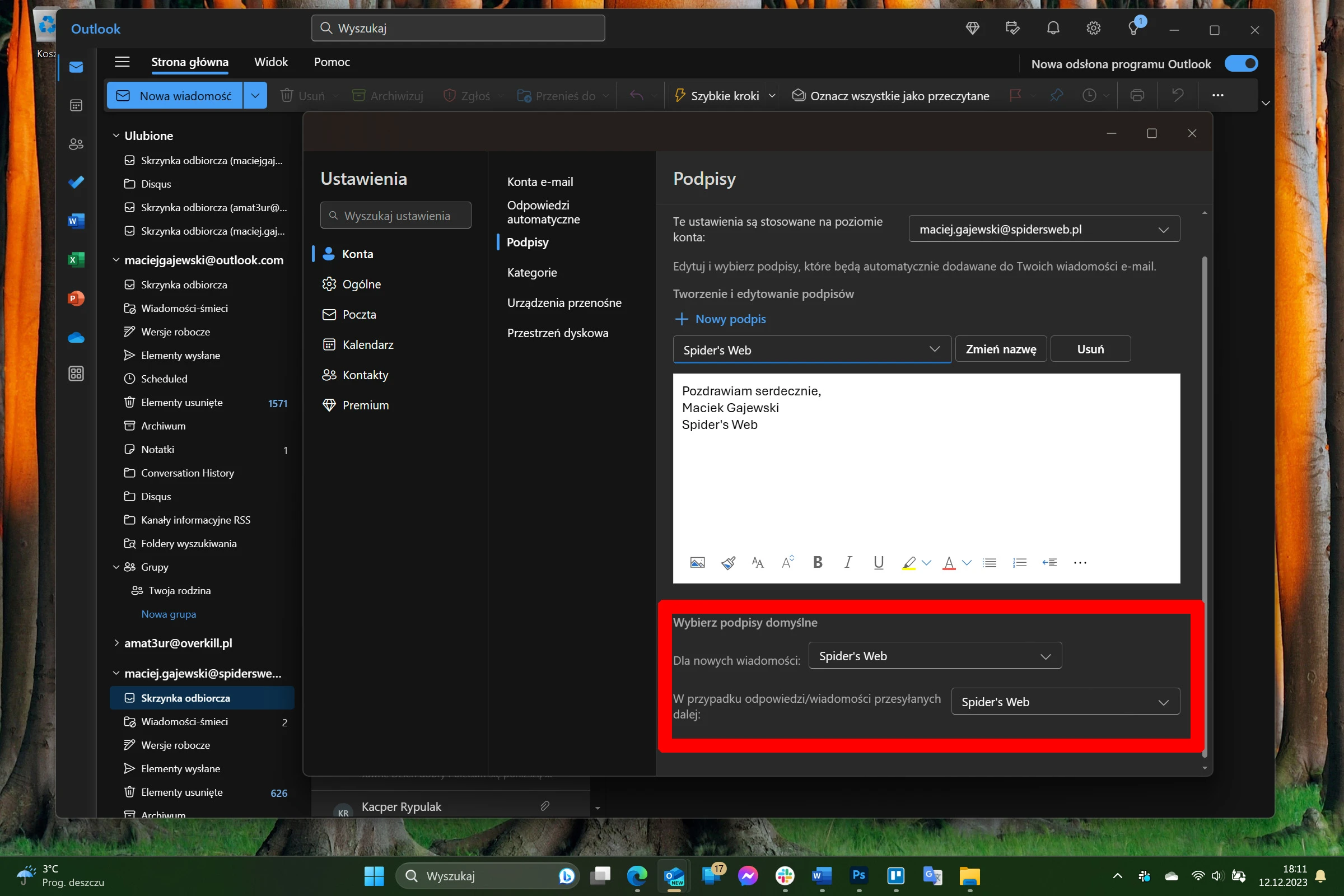Open Photoshop from the Windows taskbar

[858, 875]
